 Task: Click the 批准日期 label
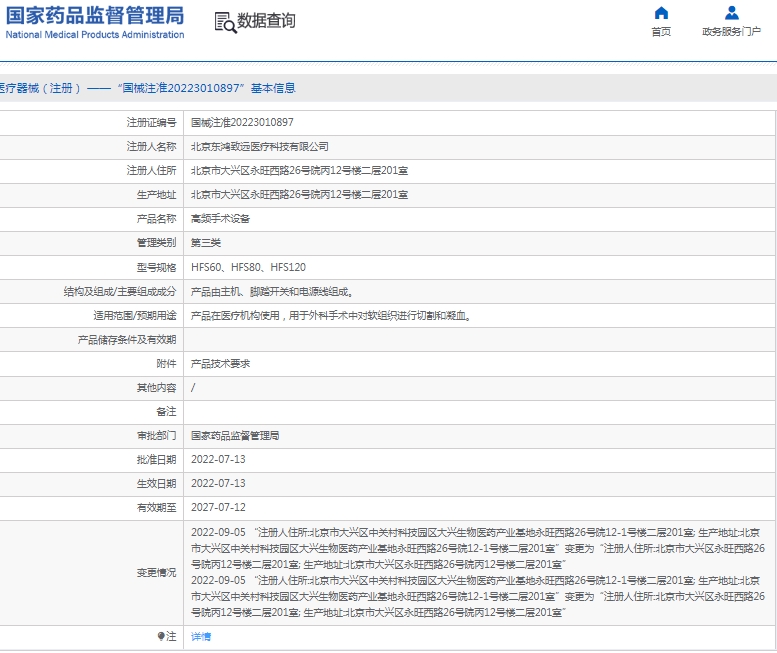pyautogui.click(x=156, y=459)
